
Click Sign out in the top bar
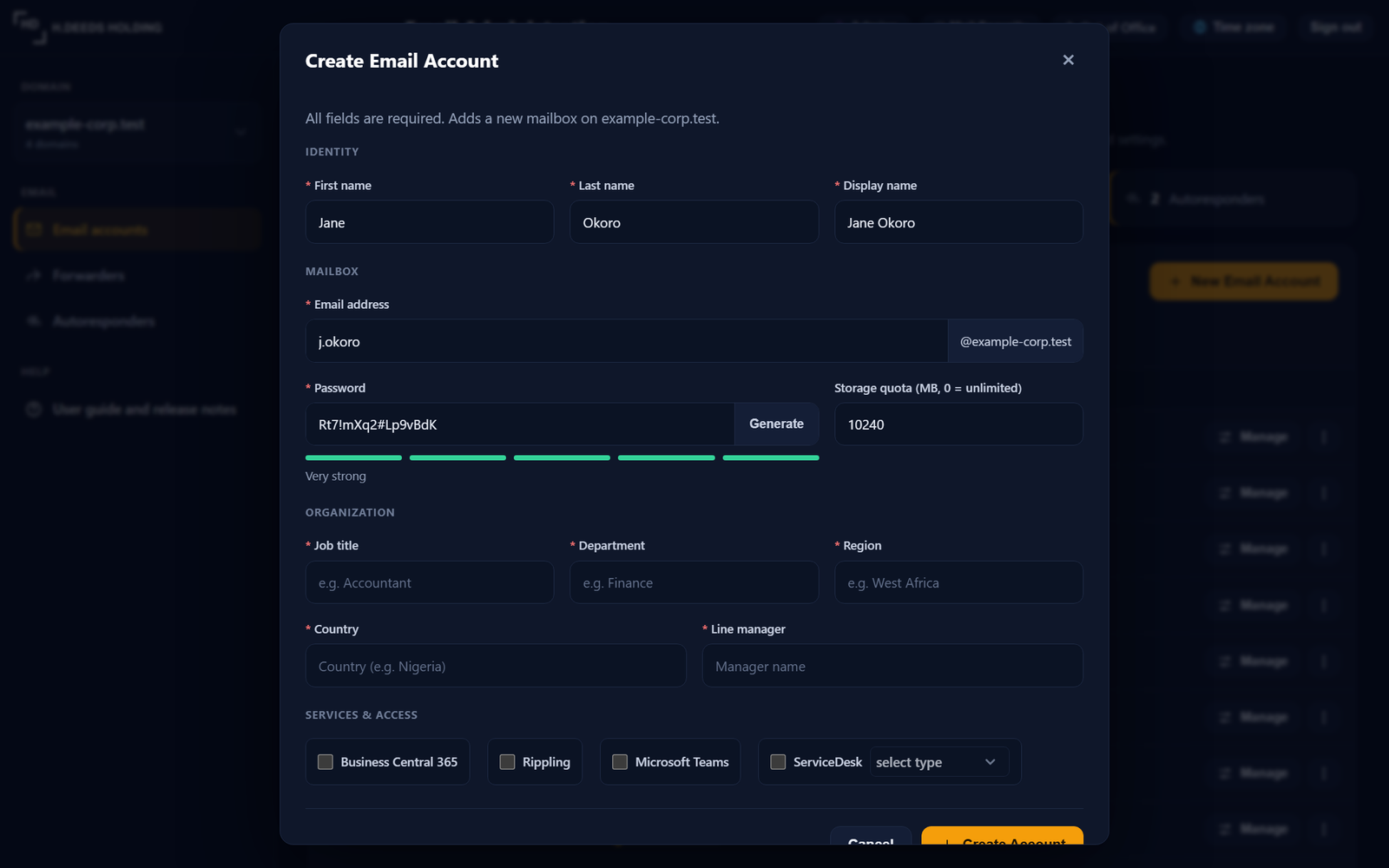tap(1336, 28)
